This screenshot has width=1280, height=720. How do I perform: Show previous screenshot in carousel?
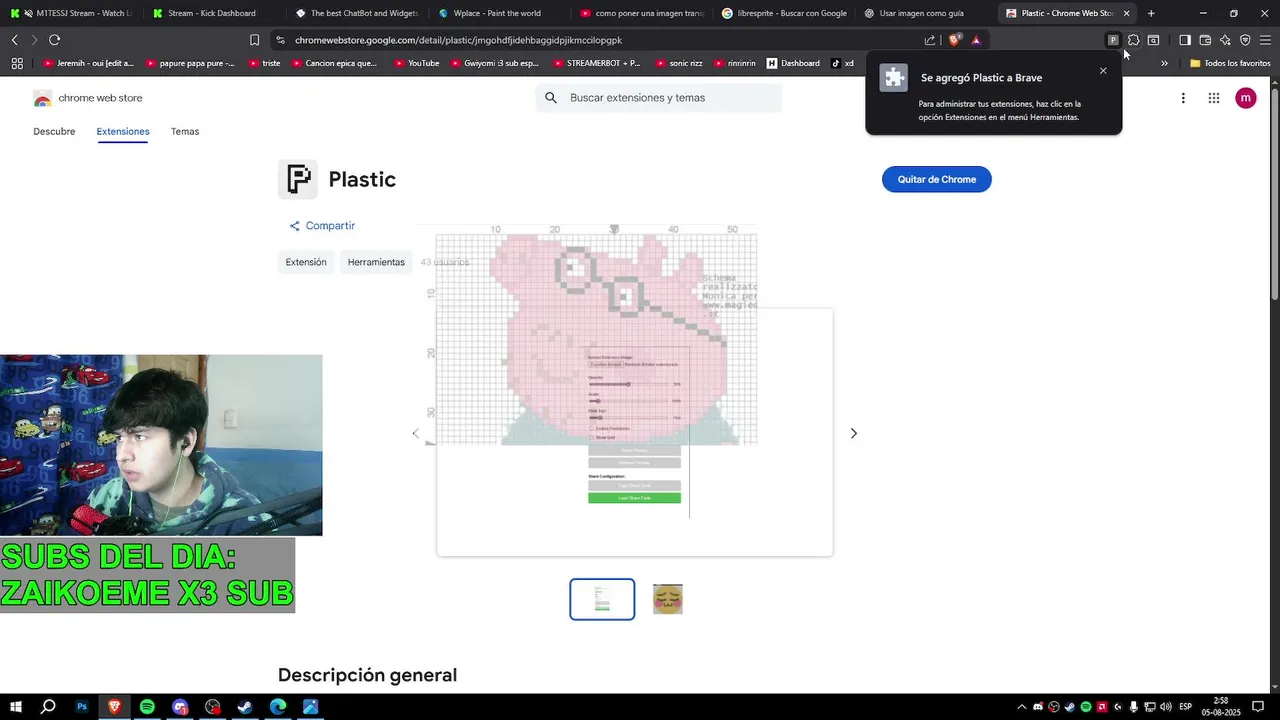(x=416, y=433)
